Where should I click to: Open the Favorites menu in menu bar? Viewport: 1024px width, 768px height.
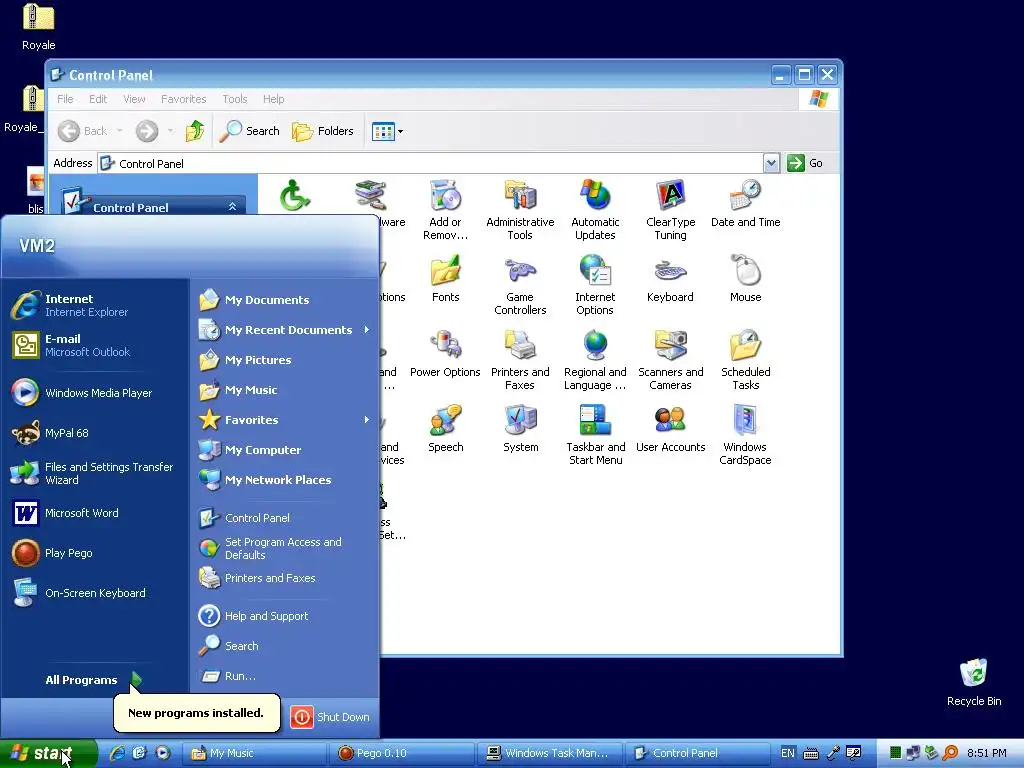point(184,99)
